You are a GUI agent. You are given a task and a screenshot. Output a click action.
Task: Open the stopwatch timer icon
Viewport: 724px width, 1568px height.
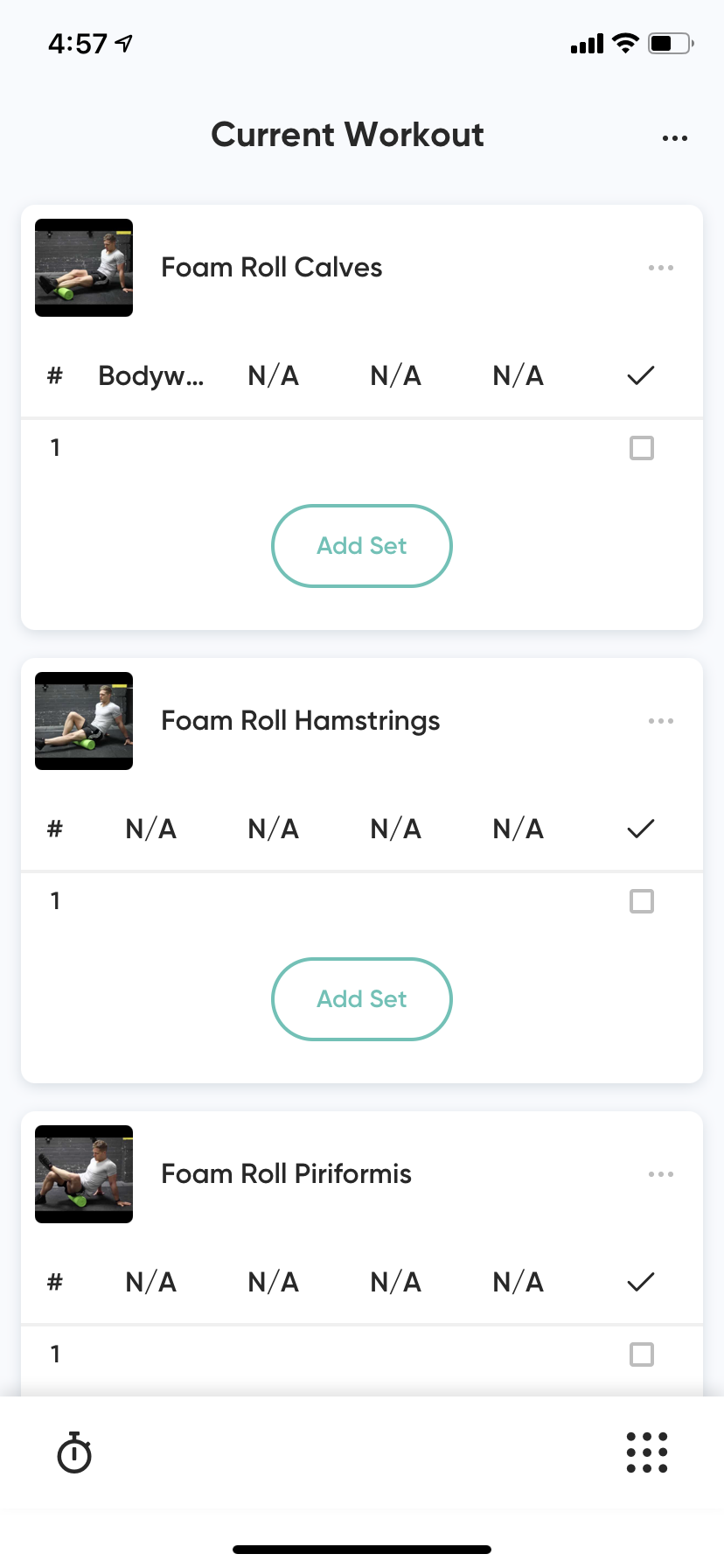[x=74, y=1452]
